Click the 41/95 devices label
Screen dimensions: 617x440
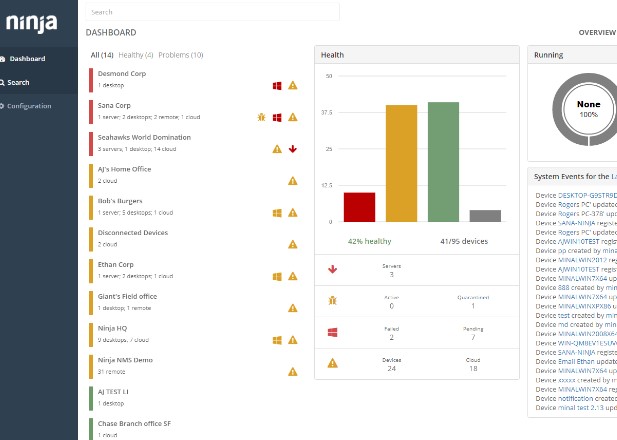[464, 242]
